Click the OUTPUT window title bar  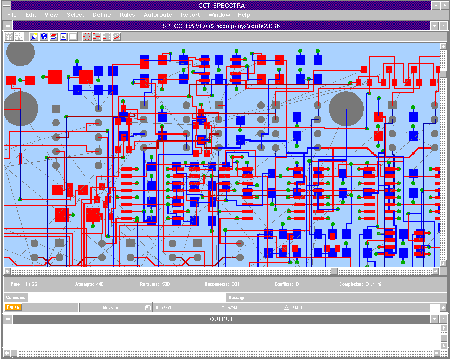click(221, 319)
